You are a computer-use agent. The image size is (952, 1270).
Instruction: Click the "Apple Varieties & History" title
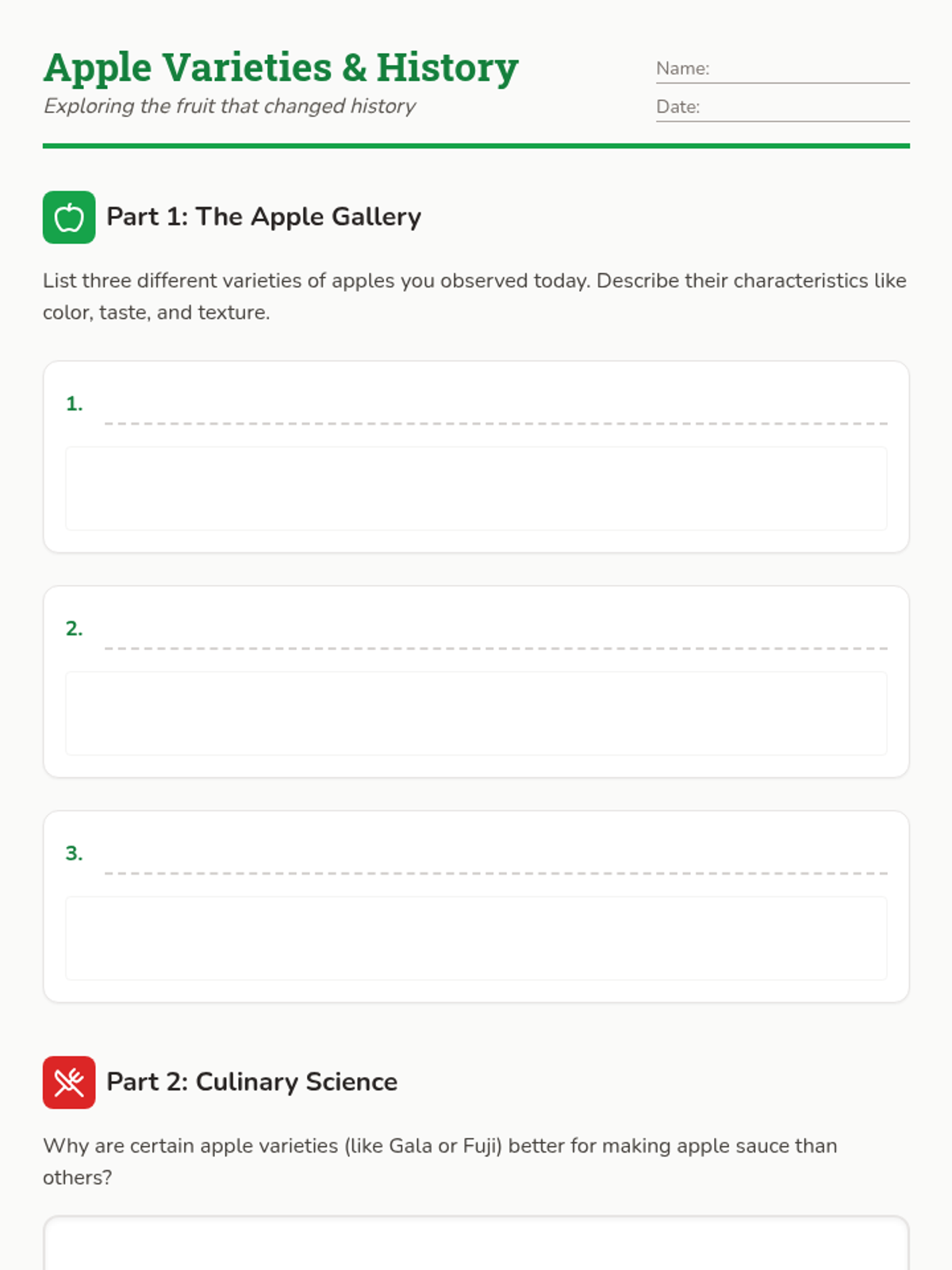pos(281,67)
